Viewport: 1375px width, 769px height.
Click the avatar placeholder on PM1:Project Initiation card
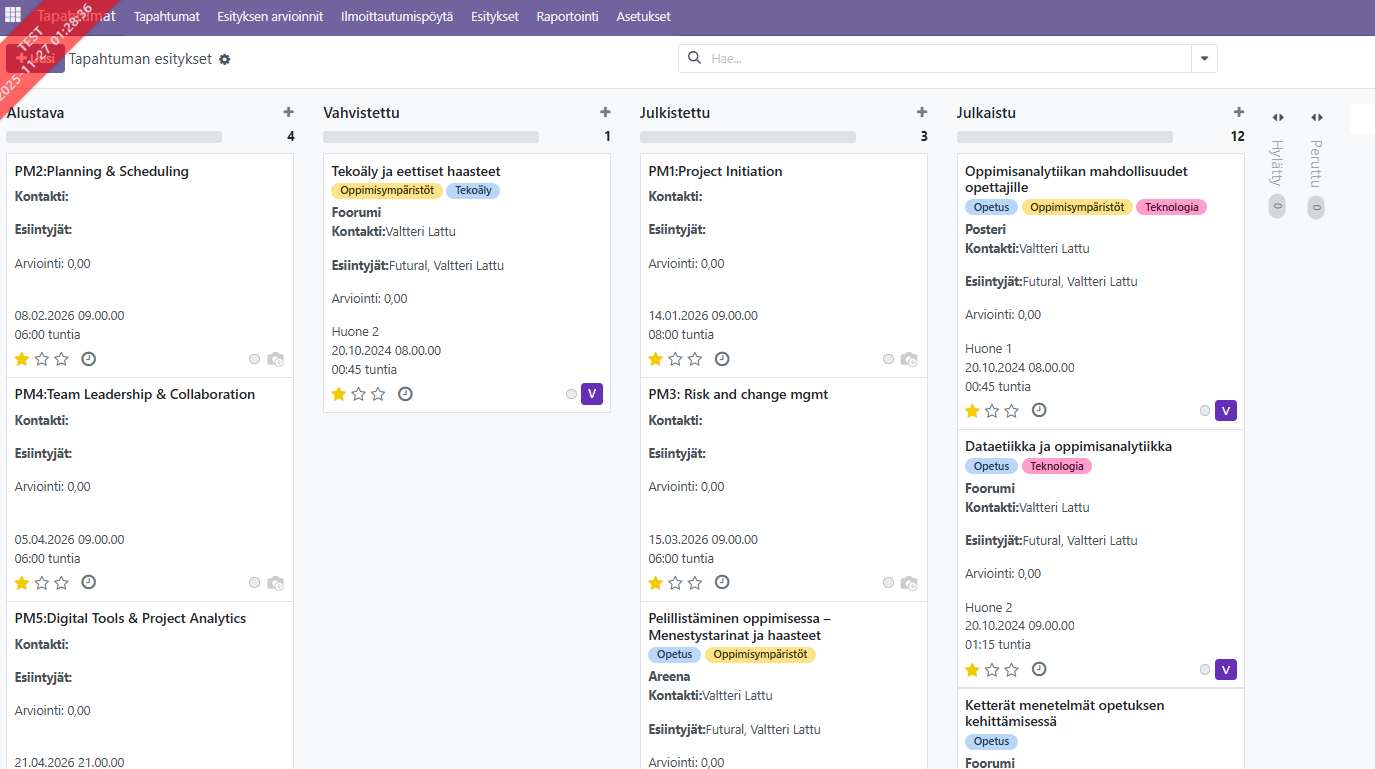click(910, 359)
